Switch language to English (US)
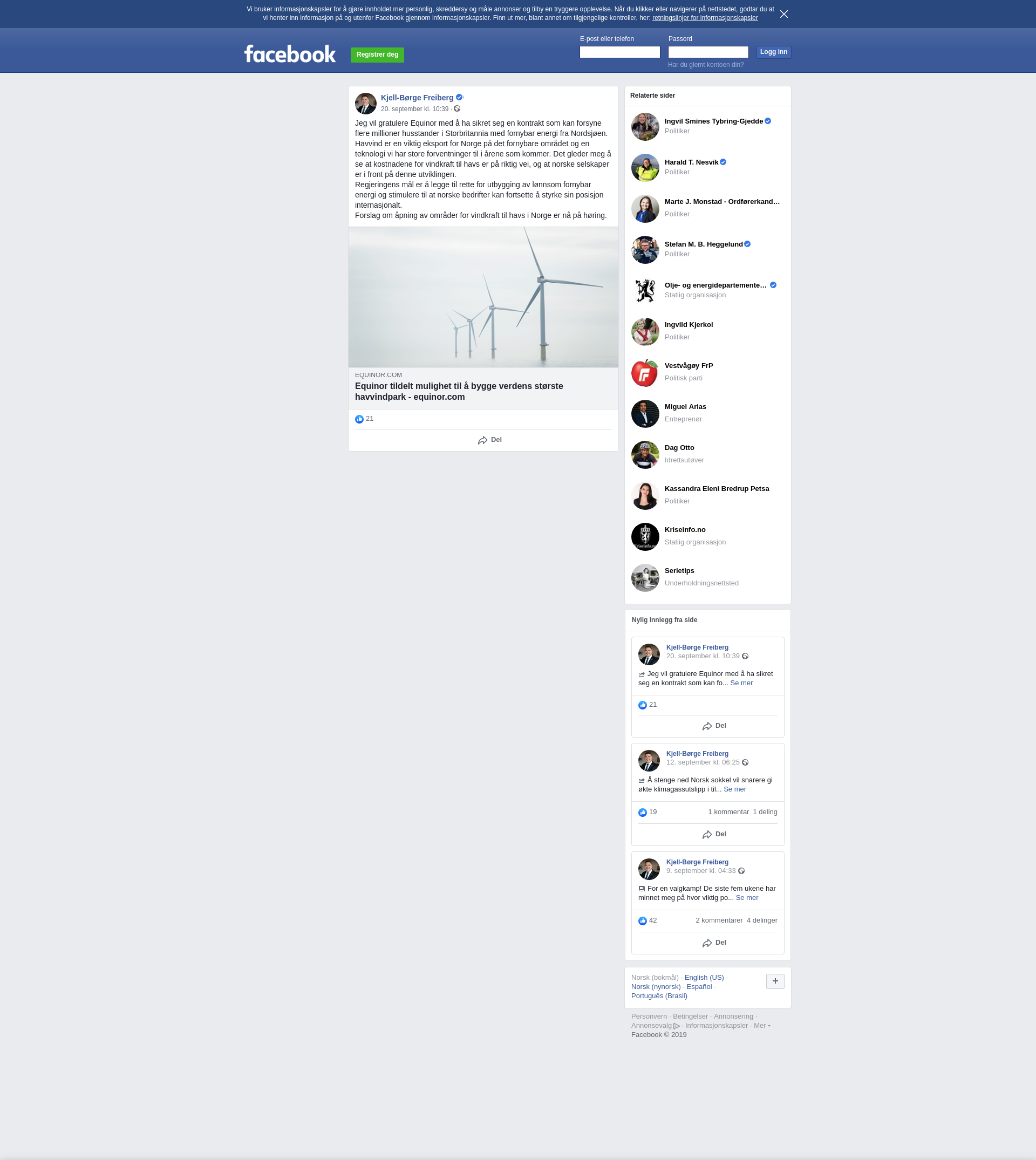 coord(704,977)
